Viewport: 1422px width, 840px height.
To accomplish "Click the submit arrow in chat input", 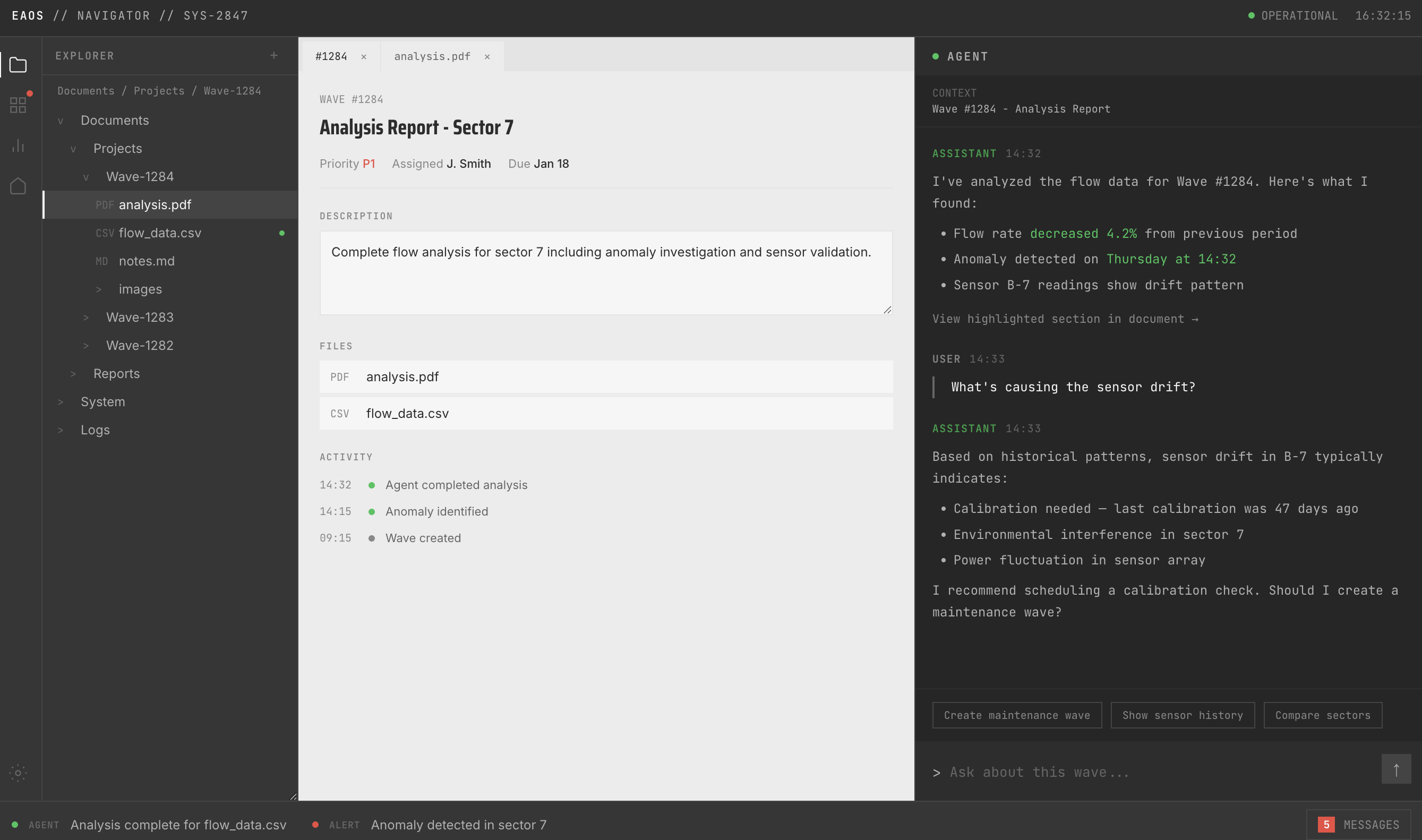I will [x=1395, y=769].
